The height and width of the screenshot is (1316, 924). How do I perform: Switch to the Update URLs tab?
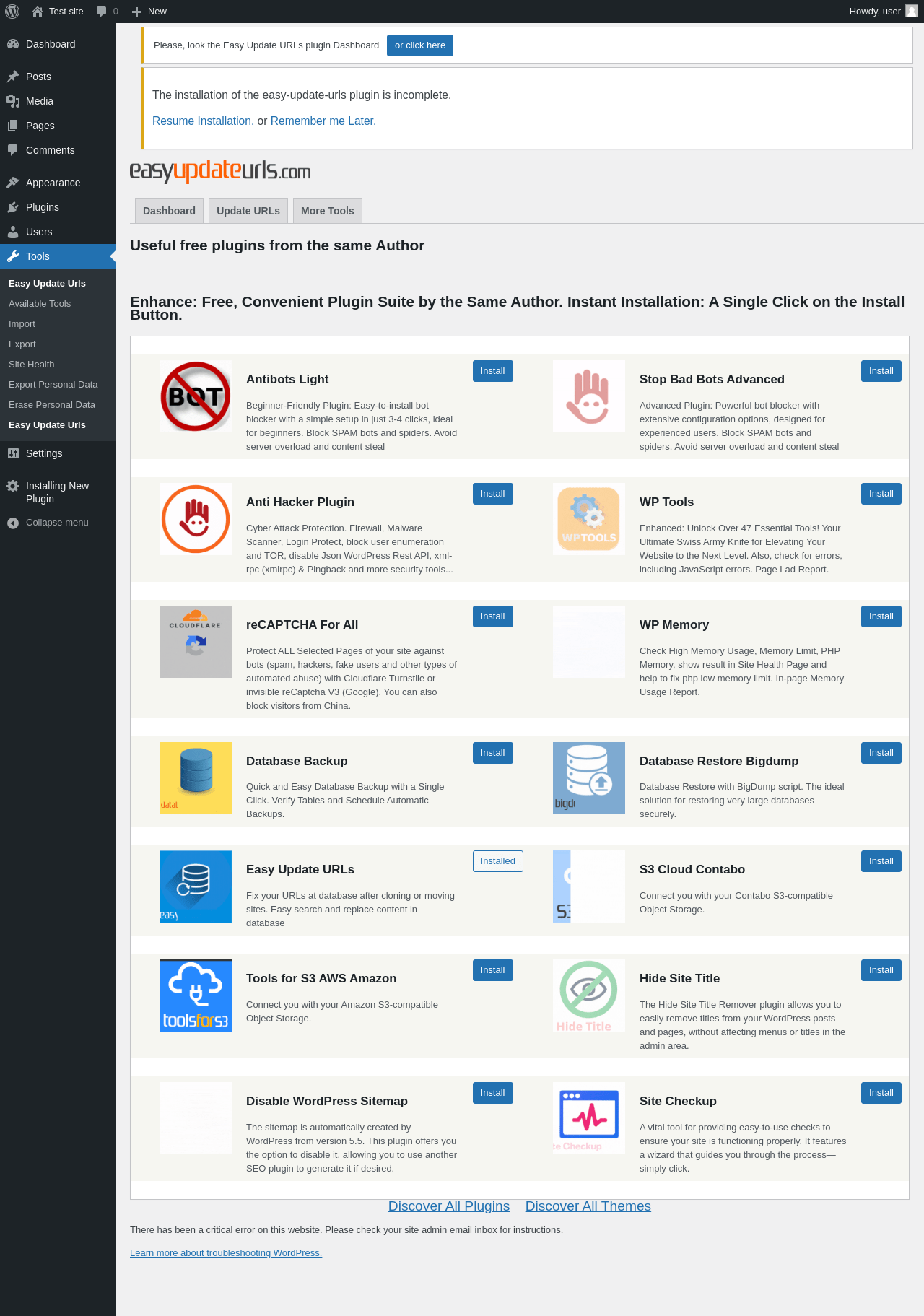point(248,211)
